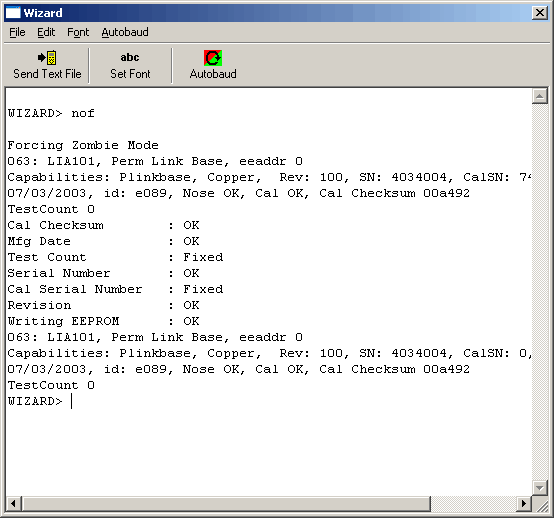Click the Autobaud refresh icon
The height and width of the screenshot is (518, 554).
[213, 58]
